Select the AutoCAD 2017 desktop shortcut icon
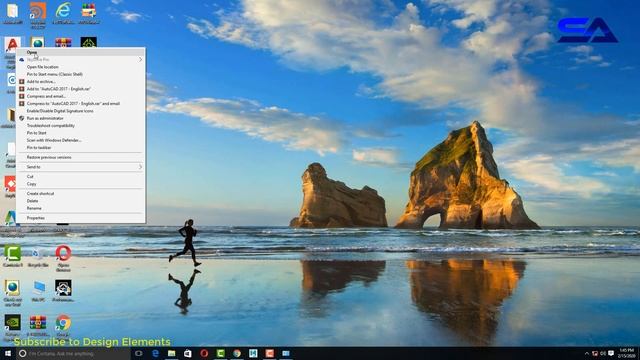The height and width of the screenshot is (360, 640). click(x=12, y=44)
